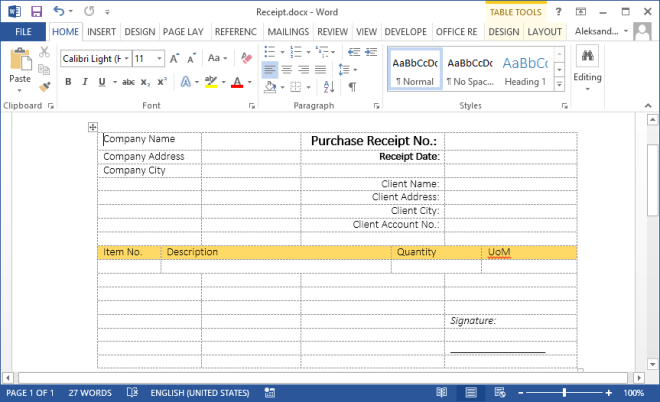The width and height of the screenshot is (660, 402).
Task: Switch to Web Layout view
Action: [500, 392]
